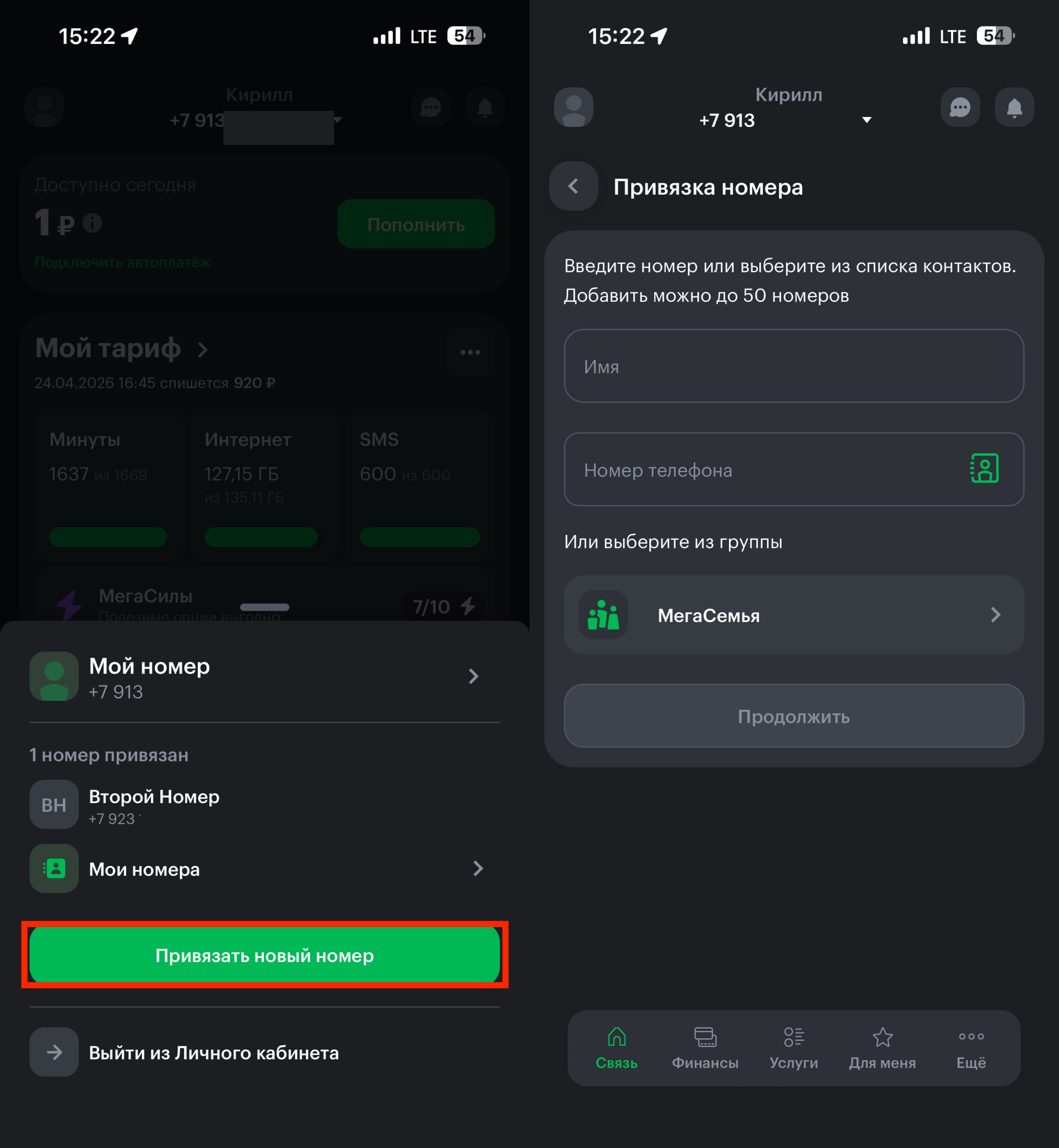Image resolution: width=1059 pixels, height=1148 pixels.
Task: Go back from Привязка номера screen
Action: pyautogui.click(x=573, y=186)
